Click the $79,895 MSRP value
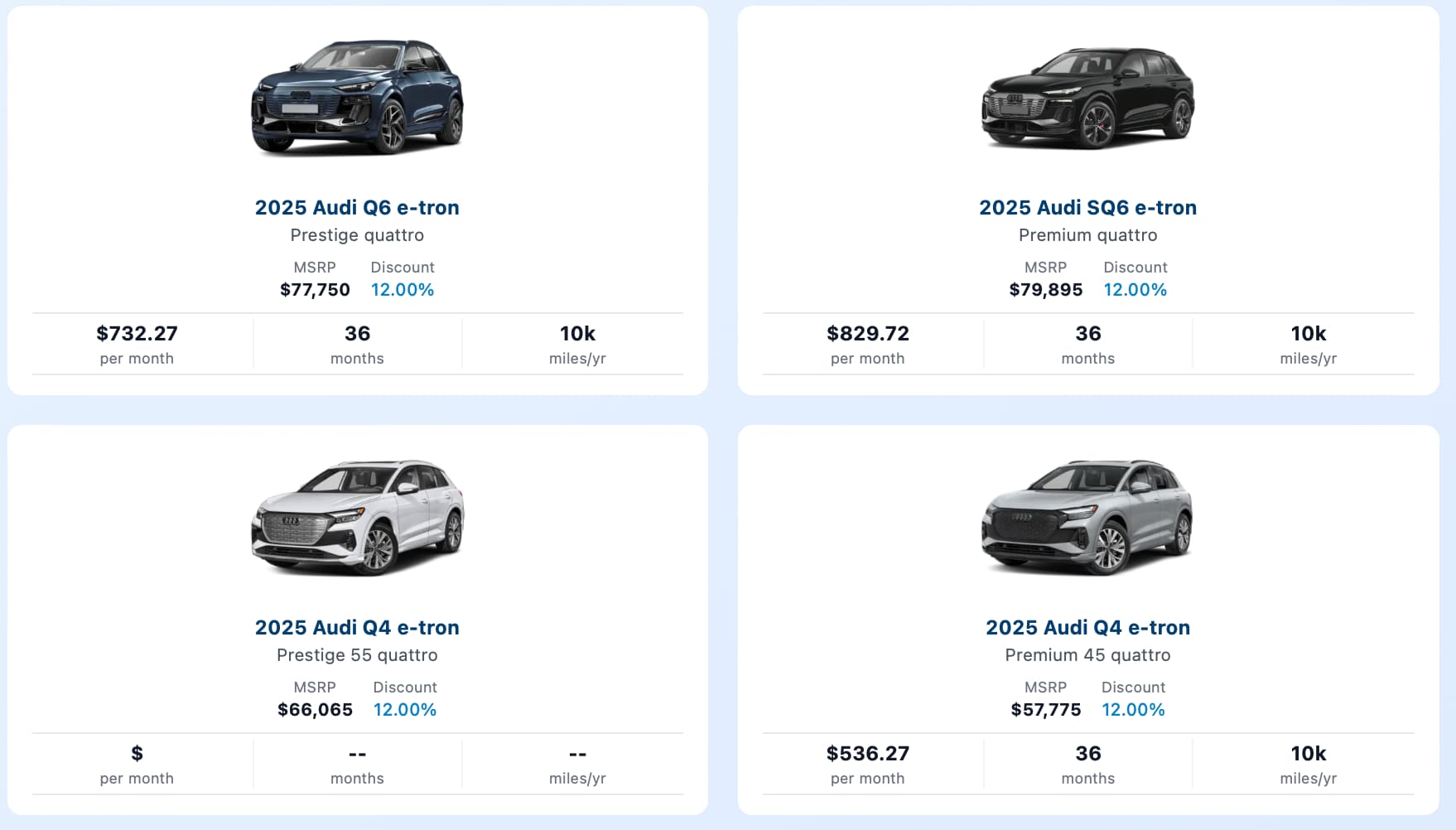This screenshot has height=830, width=1456. (1045, 290)
